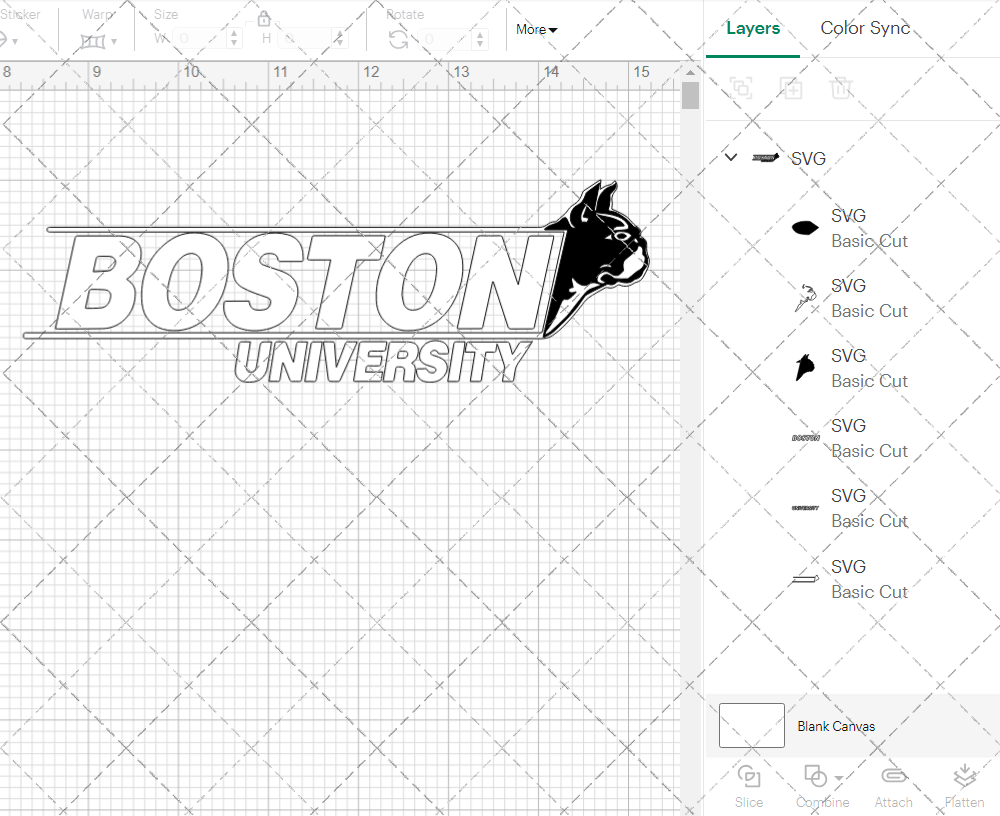Expand the Warp style dropdown
The width and height of the screenshot is (1000, 816).
pos(112,40)
